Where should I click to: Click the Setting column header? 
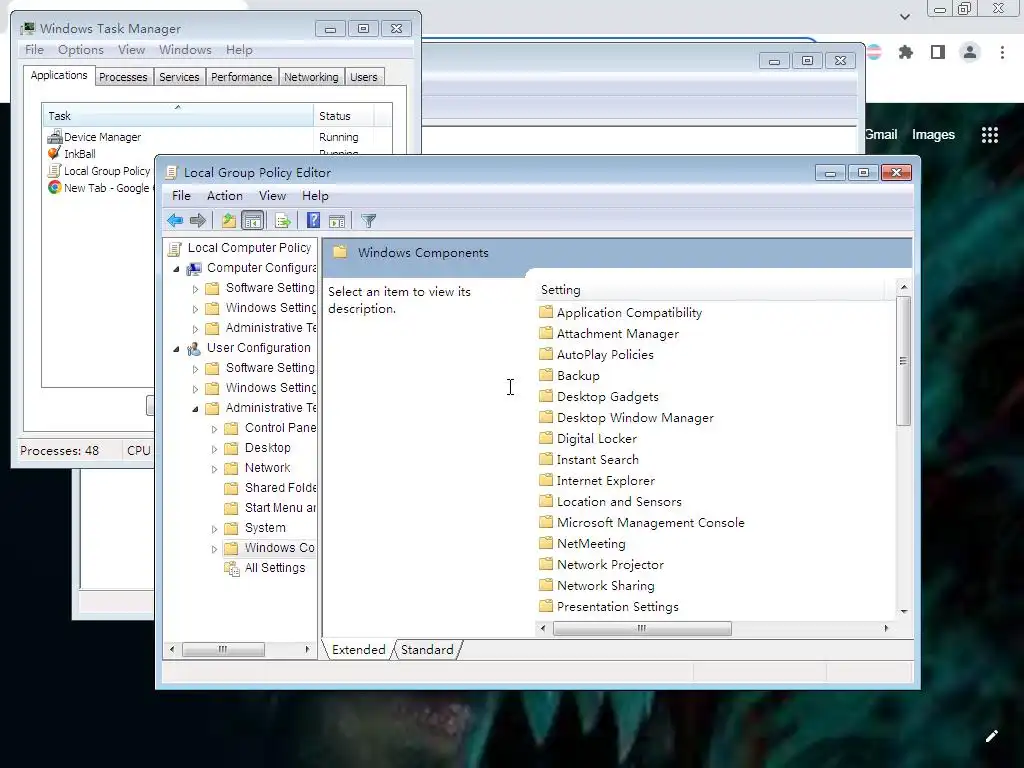(712, 290)
